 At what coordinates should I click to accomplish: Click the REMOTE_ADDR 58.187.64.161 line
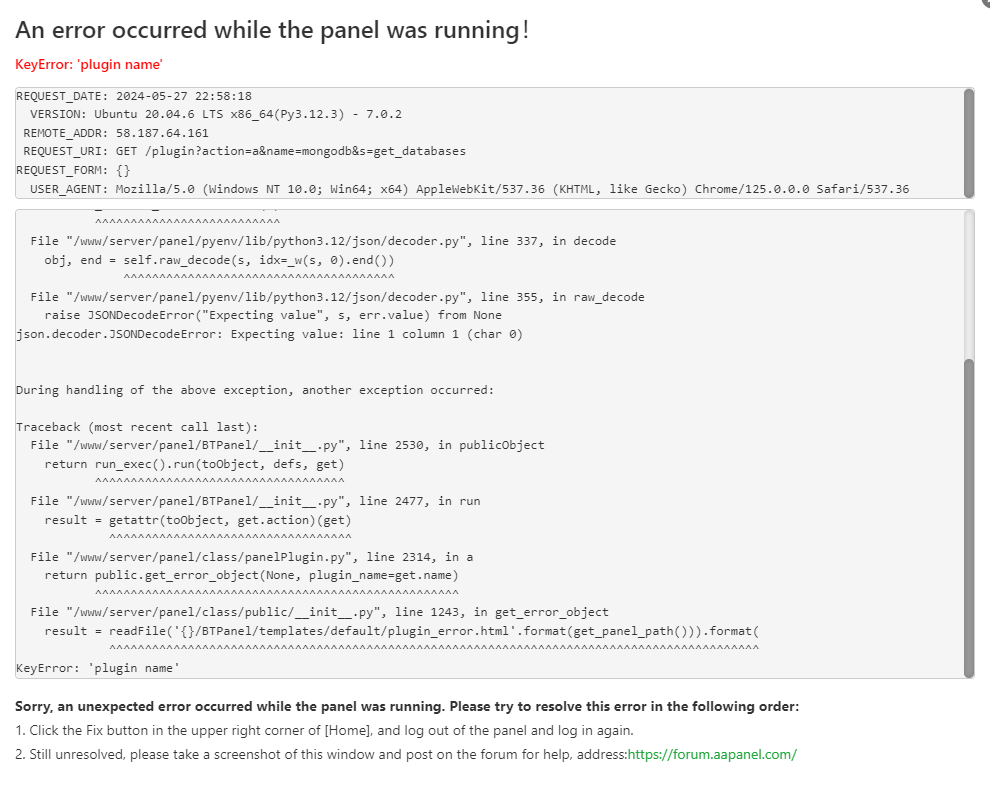click(x=115, y=133)
